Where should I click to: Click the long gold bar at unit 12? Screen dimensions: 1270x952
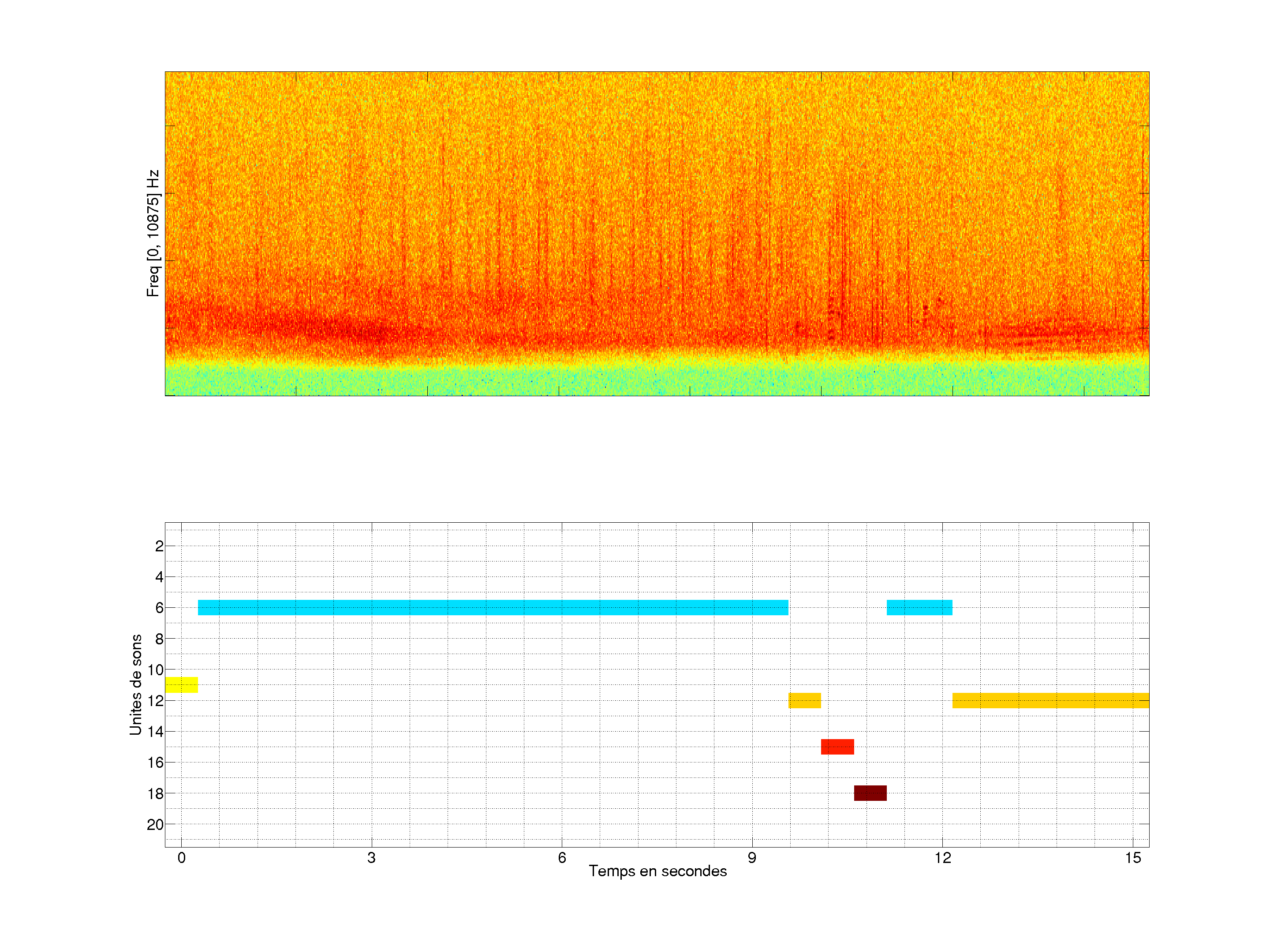(x=1050, y=700)
